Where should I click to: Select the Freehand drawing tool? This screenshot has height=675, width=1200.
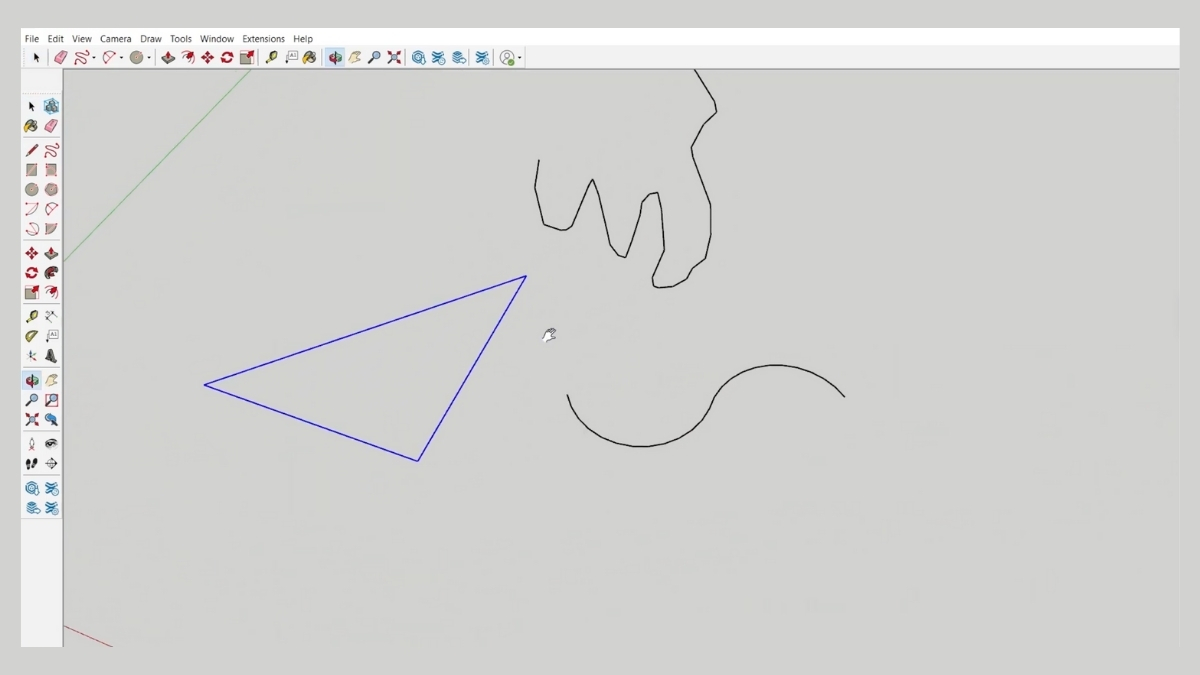(x=51, y=148)
